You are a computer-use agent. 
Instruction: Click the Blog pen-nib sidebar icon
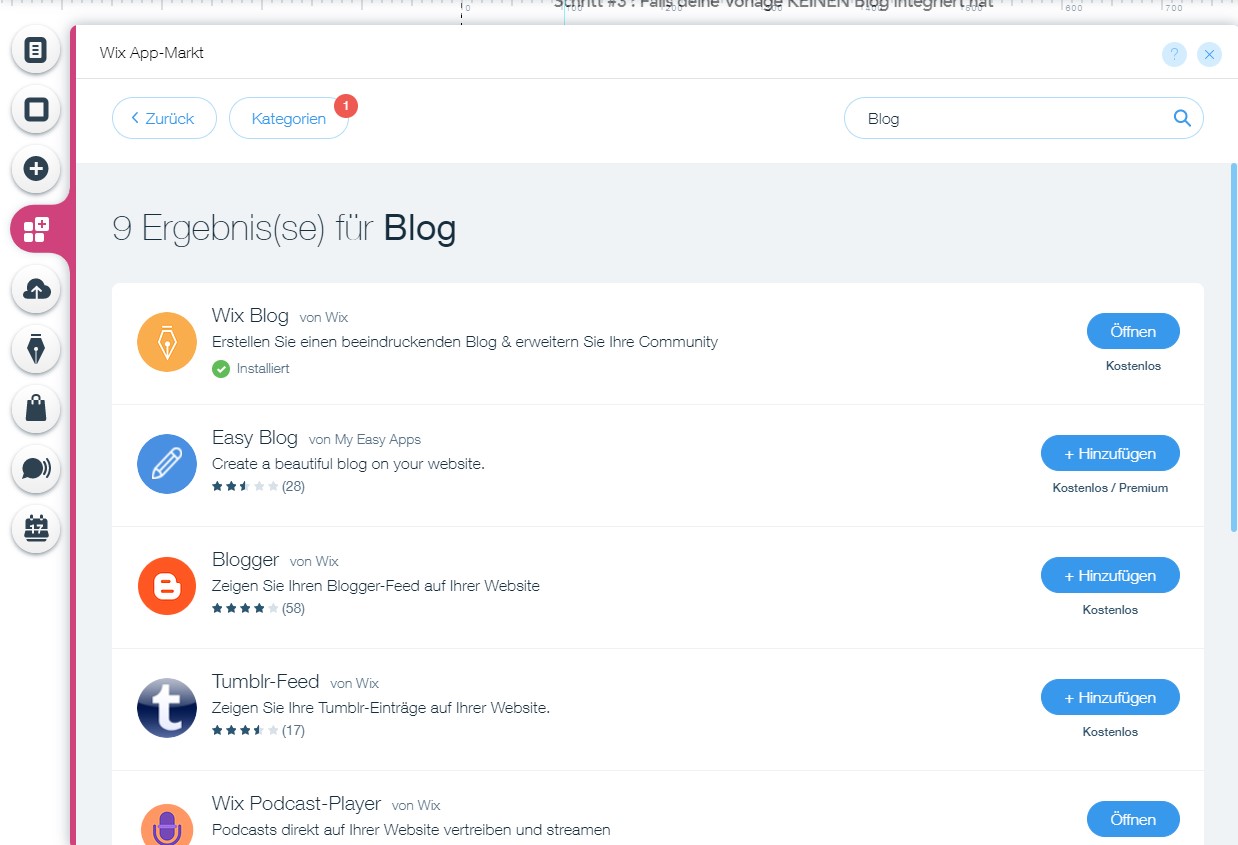pos(36,349)
